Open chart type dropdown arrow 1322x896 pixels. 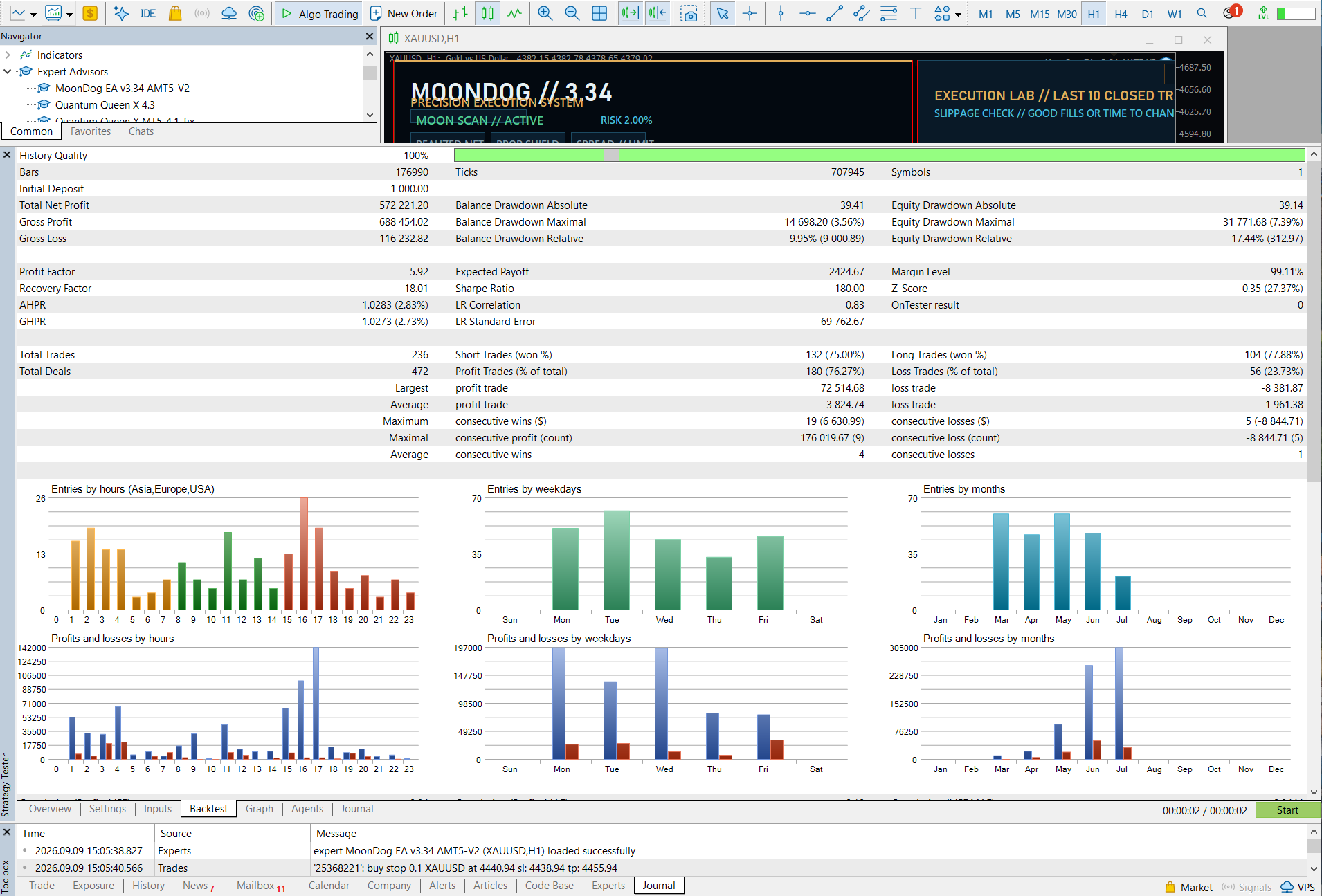pos(33,15)
